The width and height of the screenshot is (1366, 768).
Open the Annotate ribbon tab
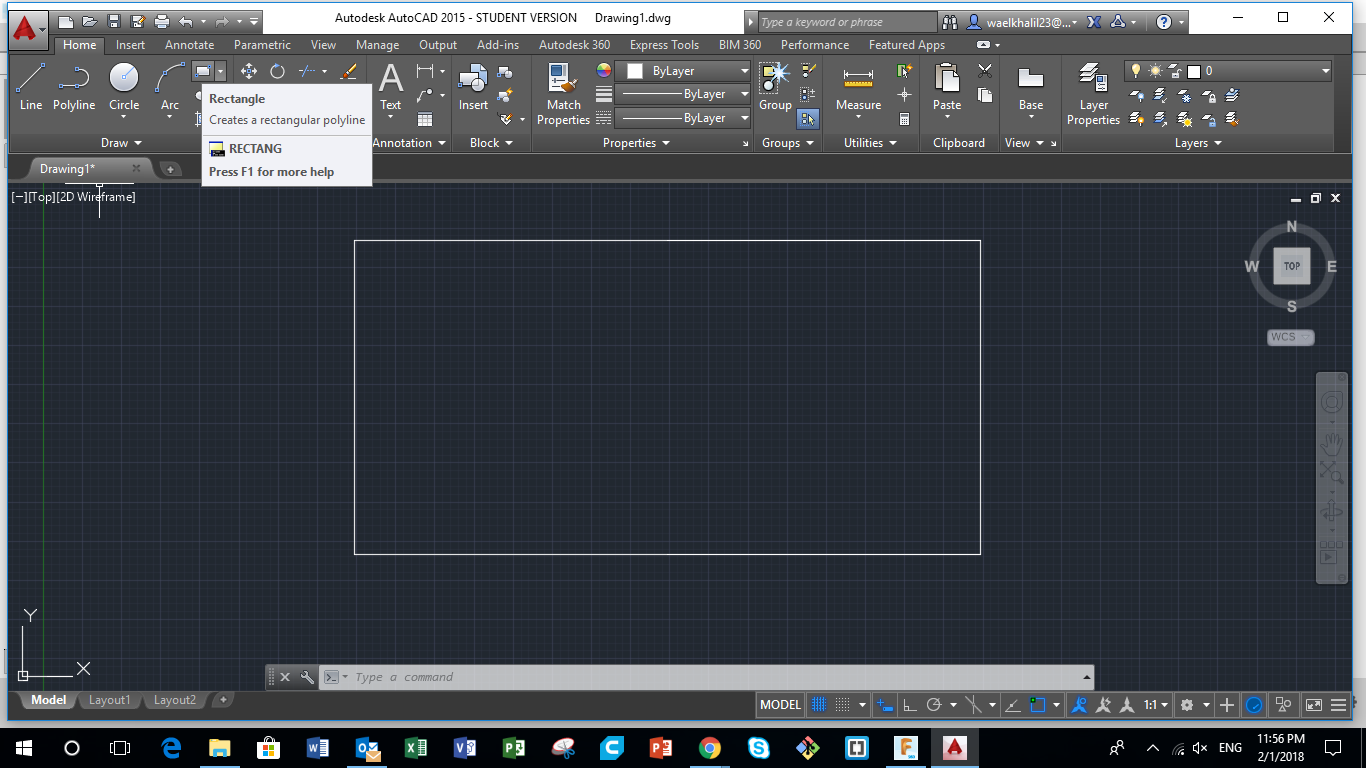click(x=189, y=45)
